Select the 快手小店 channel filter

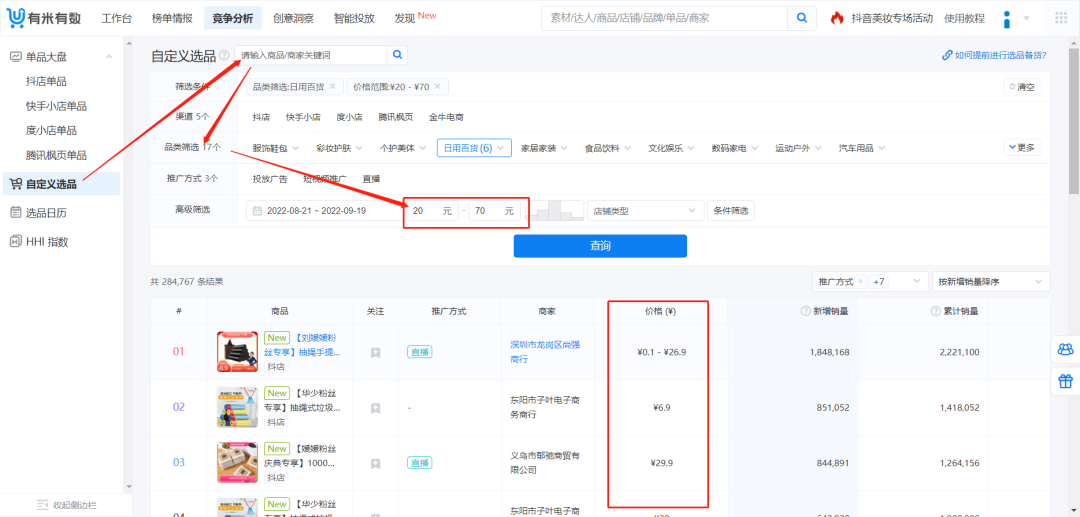pos(303,117)
